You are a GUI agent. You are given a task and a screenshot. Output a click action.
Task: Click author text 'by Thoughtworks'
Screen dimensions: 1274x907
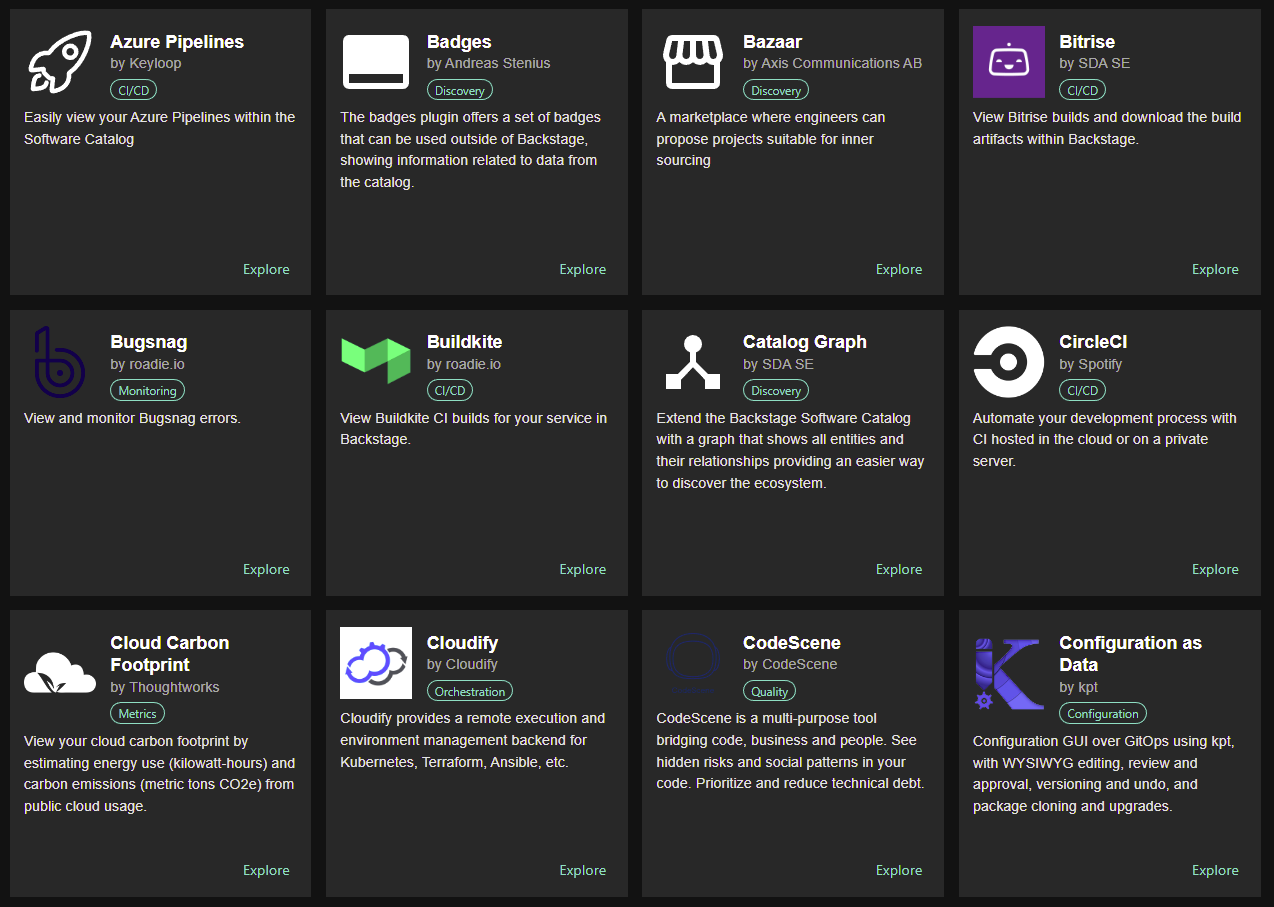coord(165,687)
